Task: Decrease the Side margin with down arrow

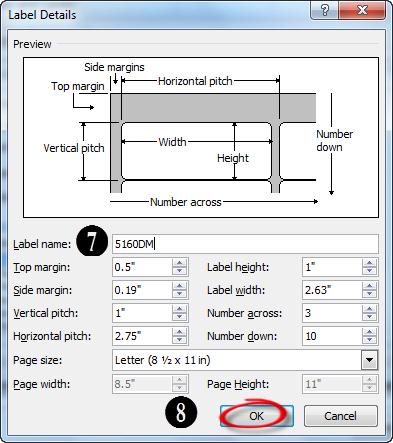Action: coord(180,294)
